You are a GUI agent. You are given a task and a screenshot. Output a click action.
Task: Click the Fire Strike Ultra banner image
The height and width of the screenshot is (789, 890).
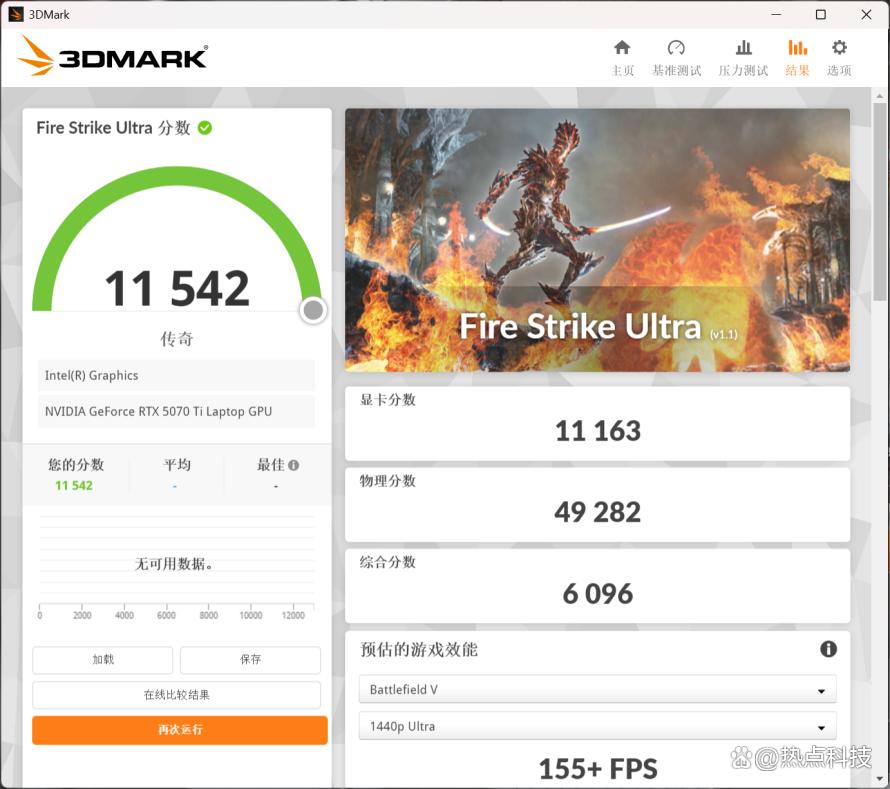[597, 240]
